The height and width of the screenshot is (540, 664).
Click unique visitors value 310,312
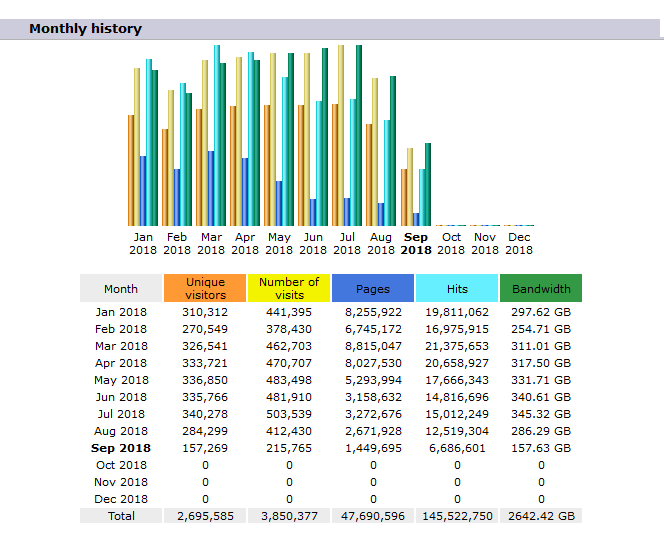(x=205, y=312)
